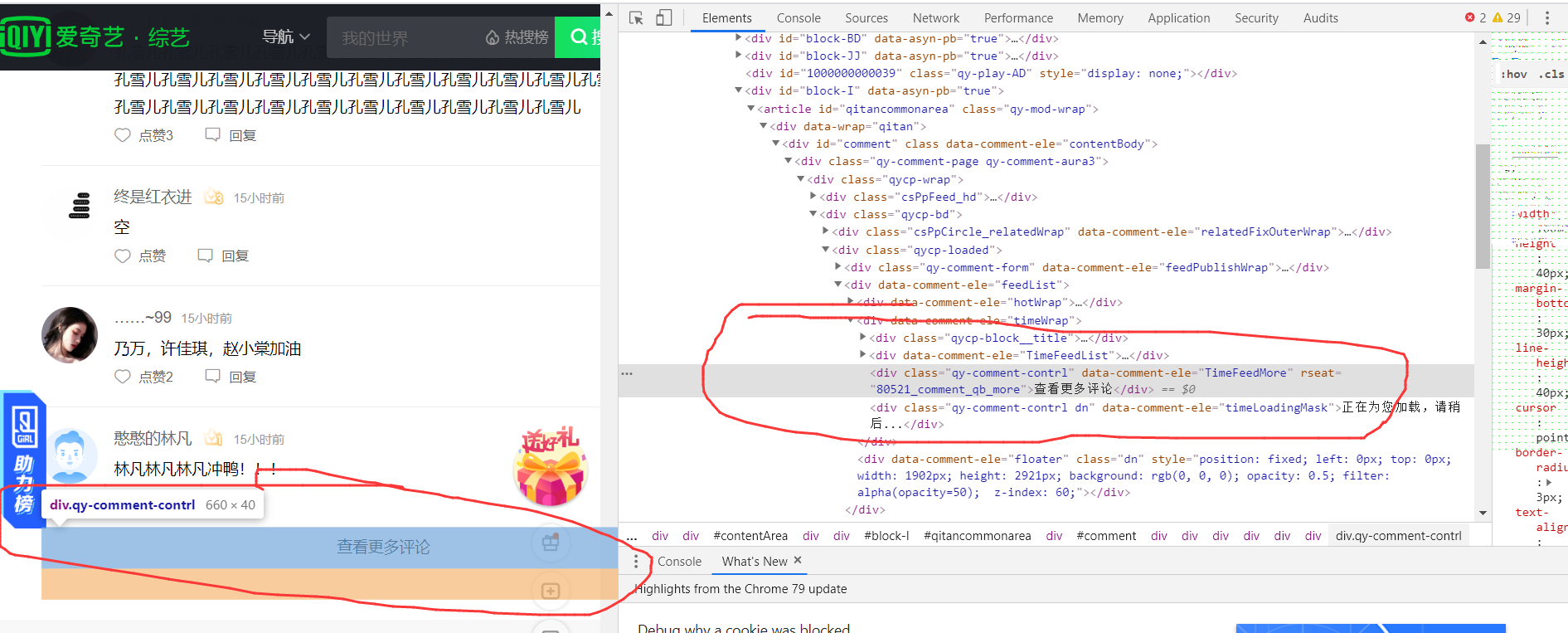Click the ……~99 user avatar

(70, 335)
